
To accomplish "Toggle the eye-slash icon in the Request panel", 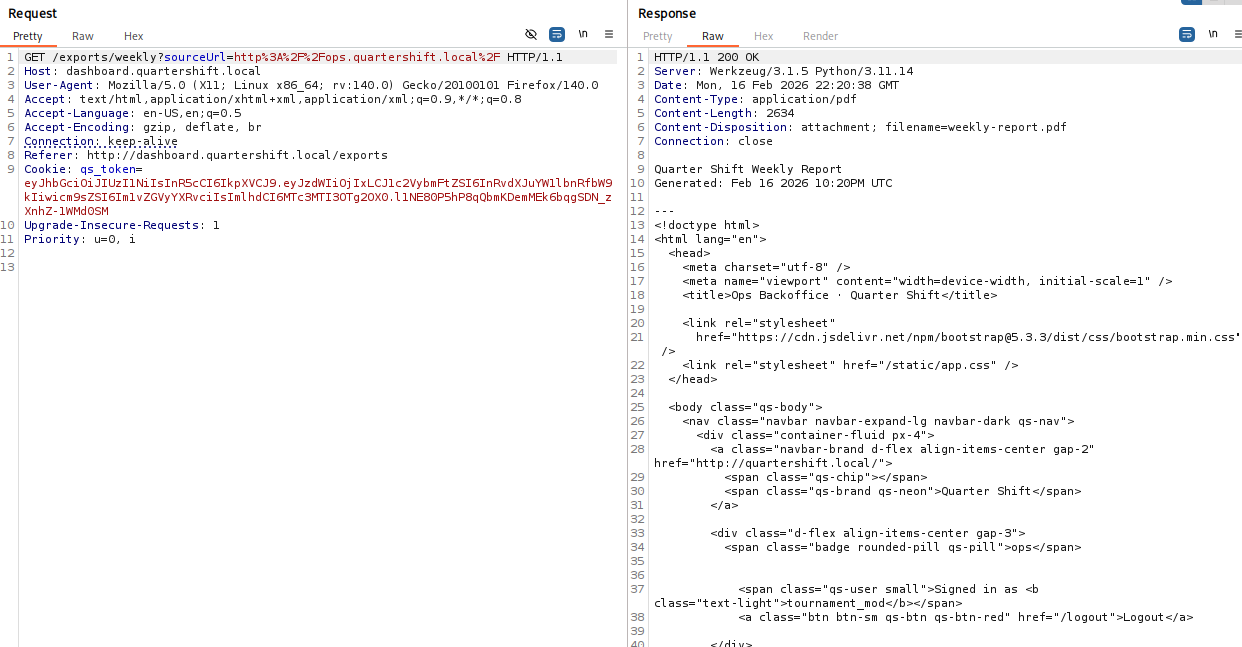I will 531,34.
